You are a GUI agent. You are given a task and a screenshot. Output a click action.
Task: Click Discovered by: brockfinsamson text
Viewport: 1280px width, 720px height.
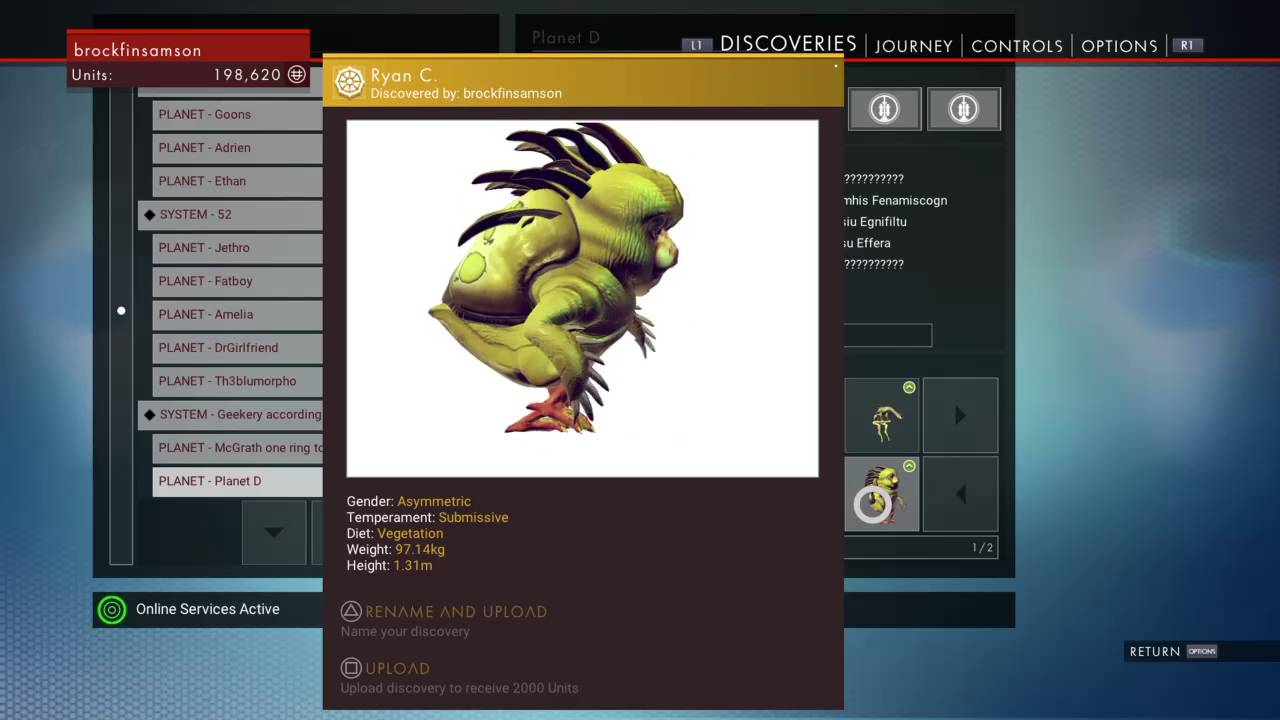[x=466, y=94]
